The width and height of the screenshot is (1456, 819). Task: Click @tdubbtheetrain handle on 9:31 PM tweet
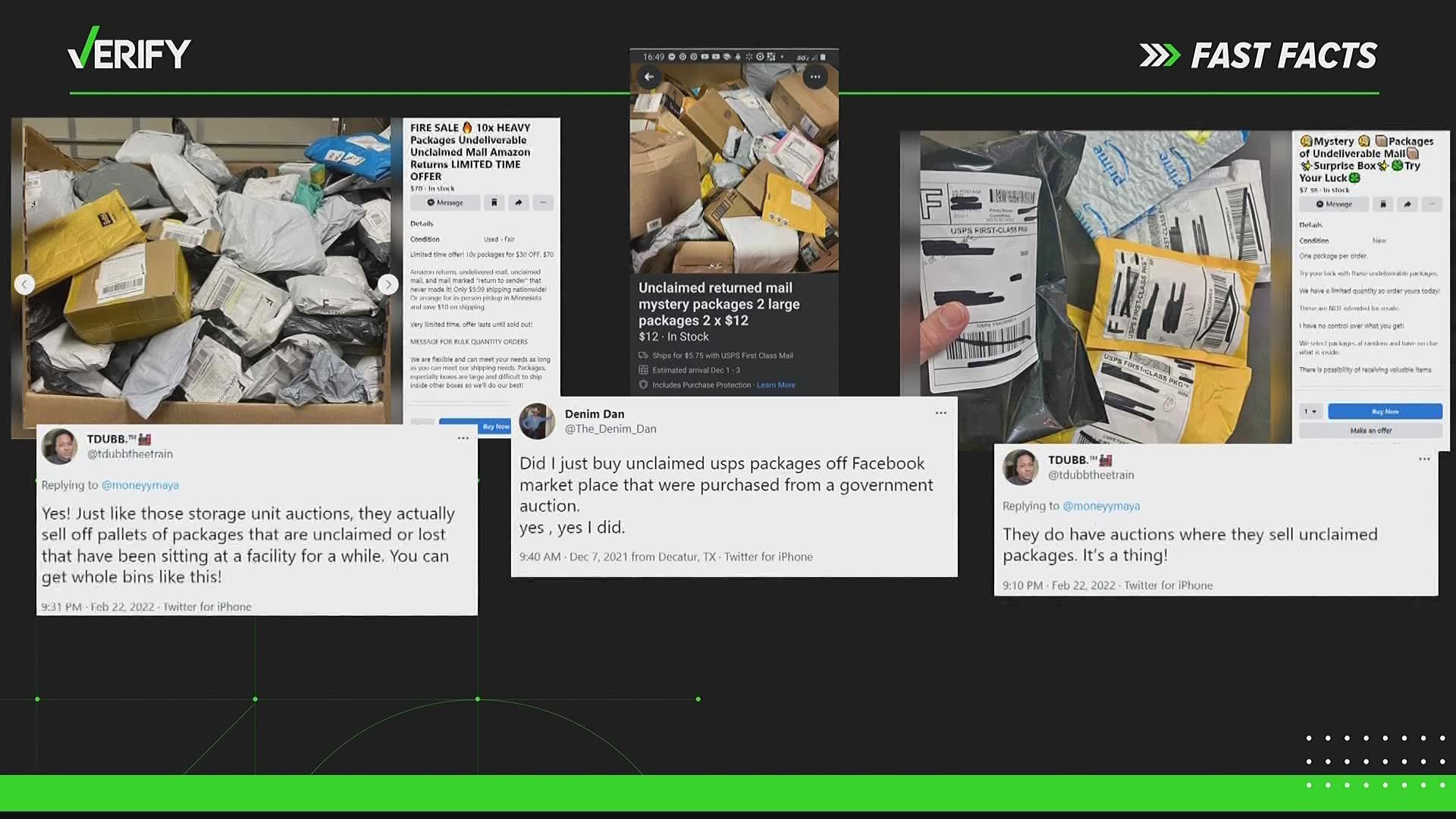point(130,454)
